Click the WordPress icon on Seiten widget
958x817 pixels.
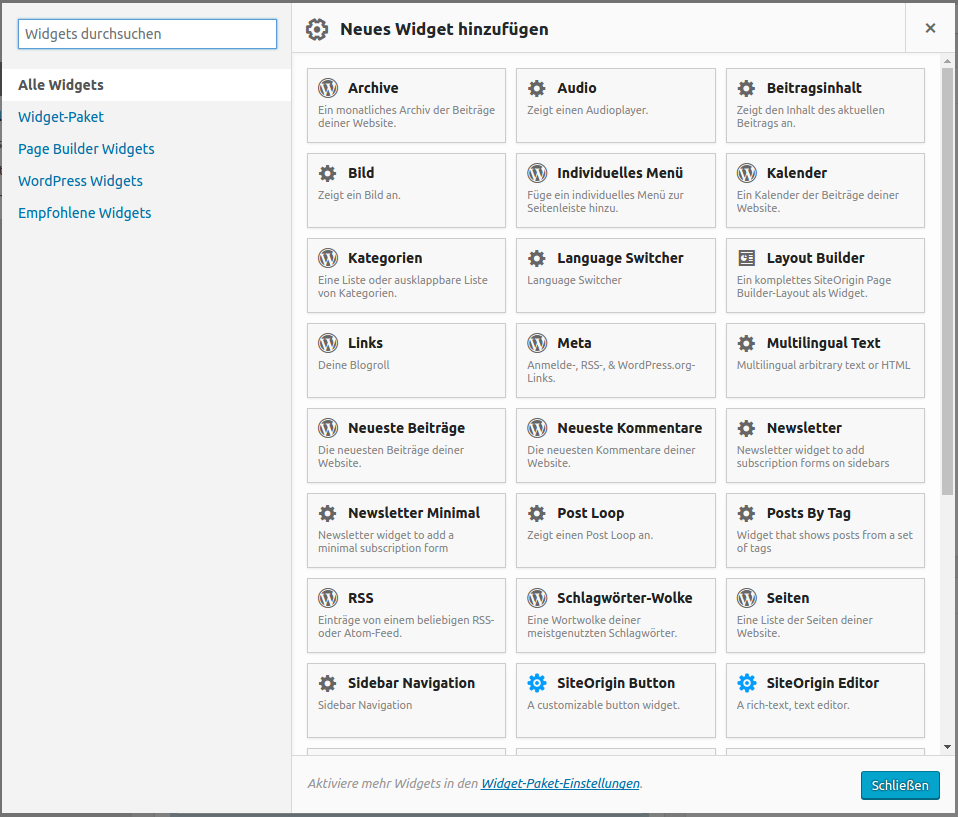coord(747,598)
